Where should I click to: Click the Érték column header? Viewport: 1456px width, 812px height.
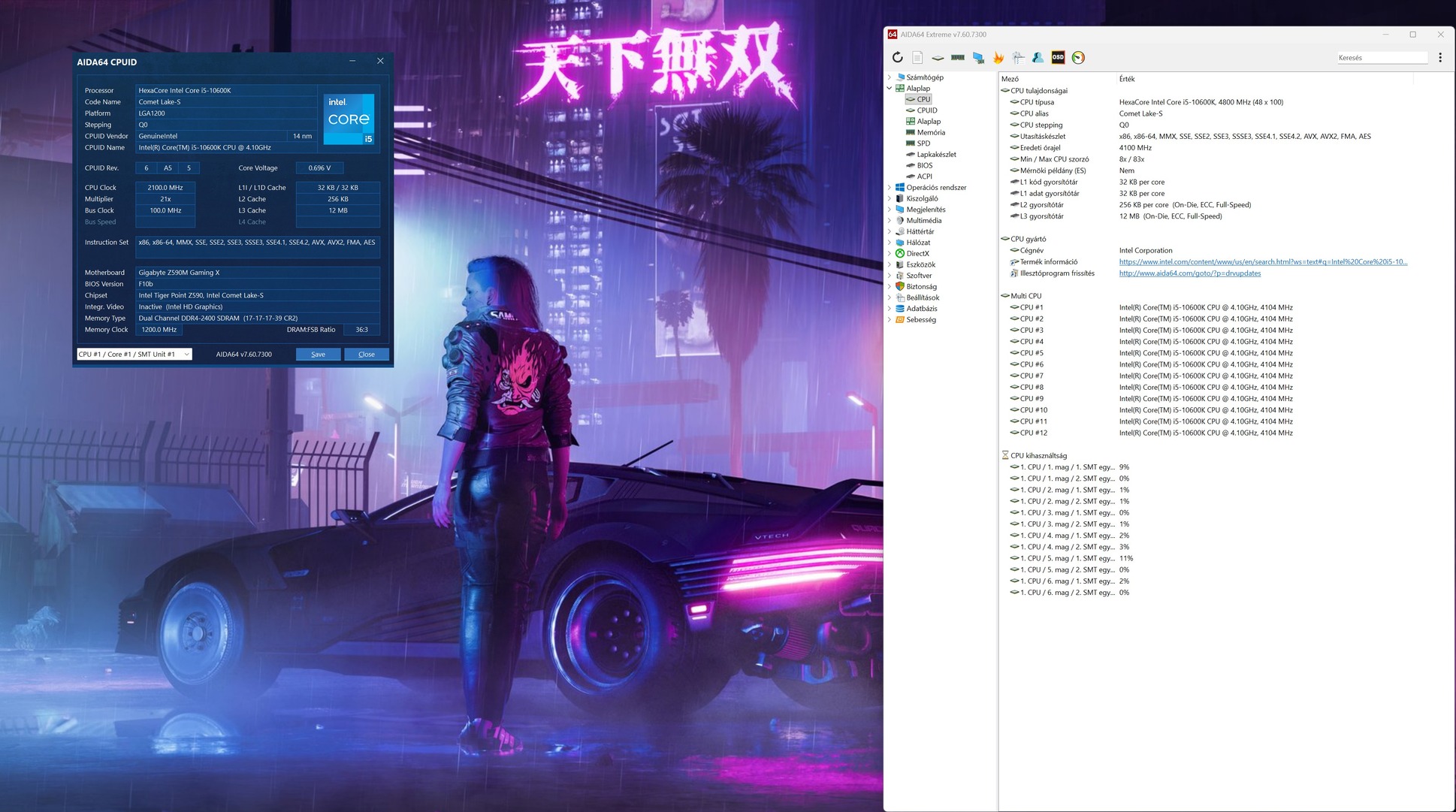pyautogui.click(x=1127, y=79)
